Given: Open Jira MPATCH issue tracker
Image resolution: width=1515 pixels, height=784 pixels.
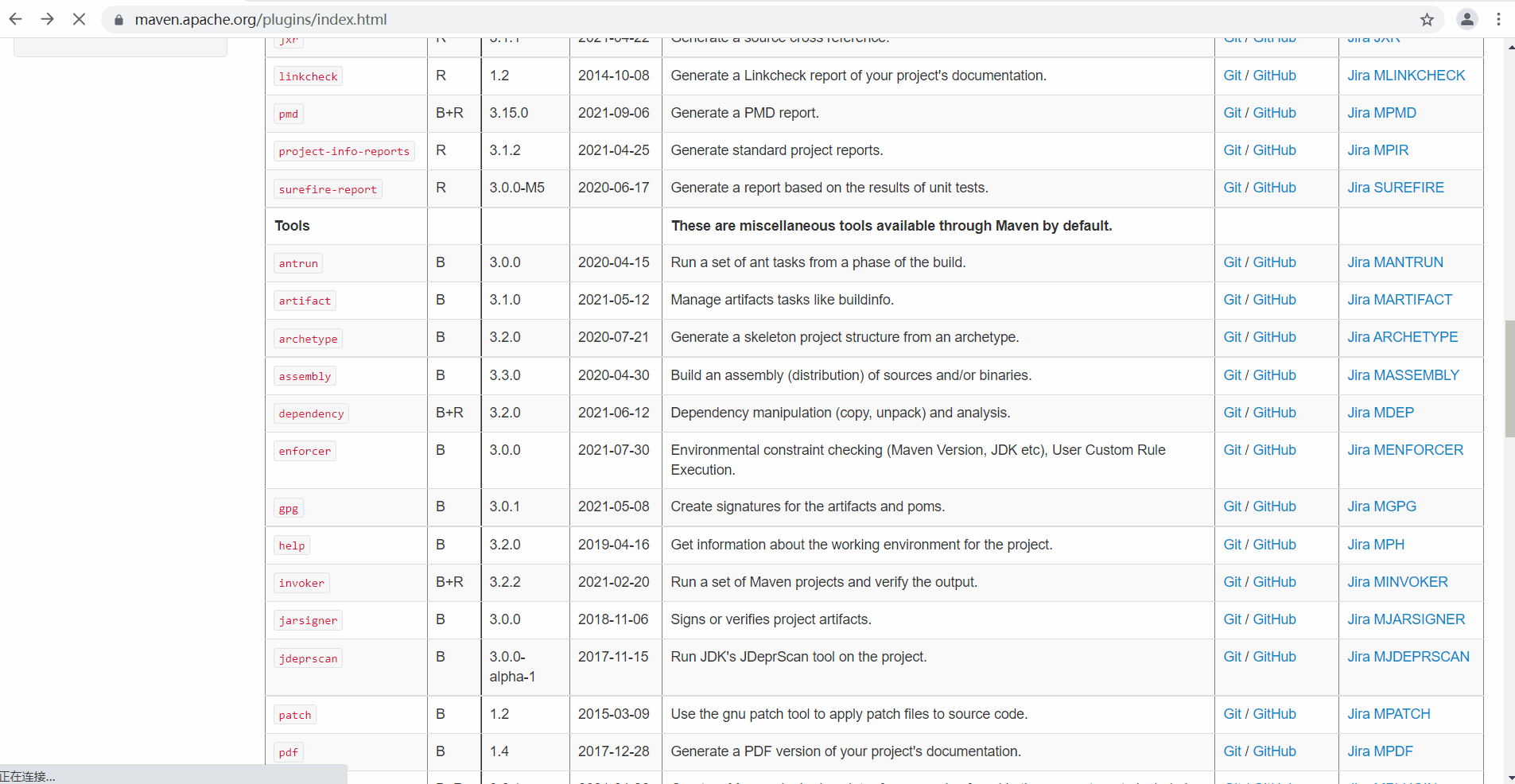Looking at the screenshot, I should tap(1389, 714).
